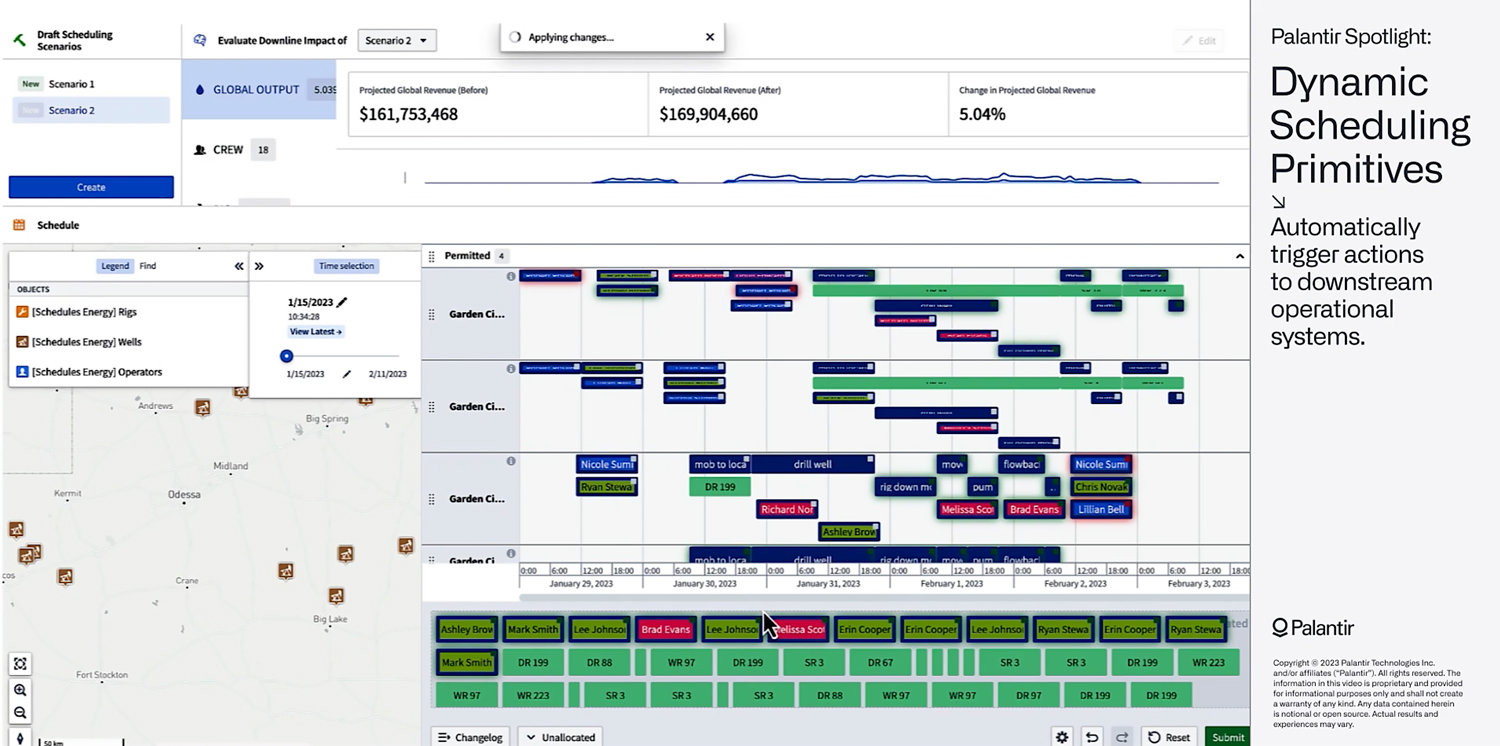Select the DR 67 unallocated block

pyautogui.click(x=880, y=662)
